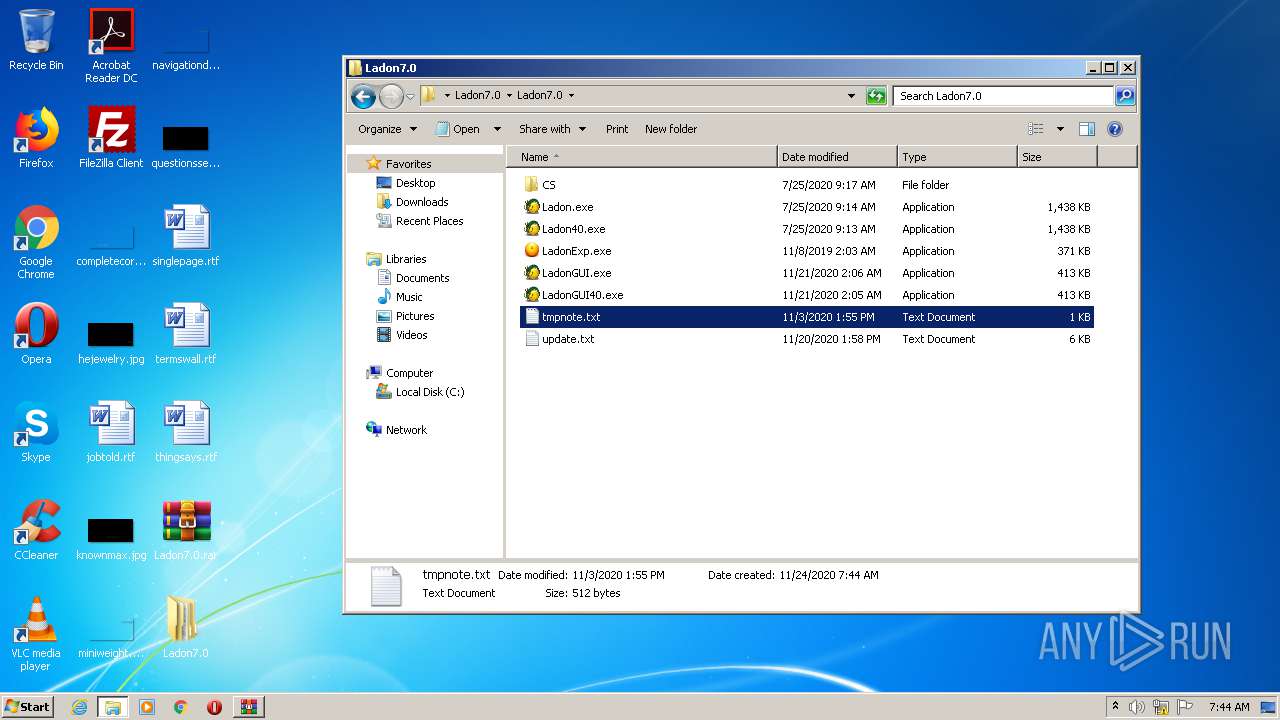Open CCleaner desktop shortcut
Screen dimensions: 1280x720
(36, 530)
